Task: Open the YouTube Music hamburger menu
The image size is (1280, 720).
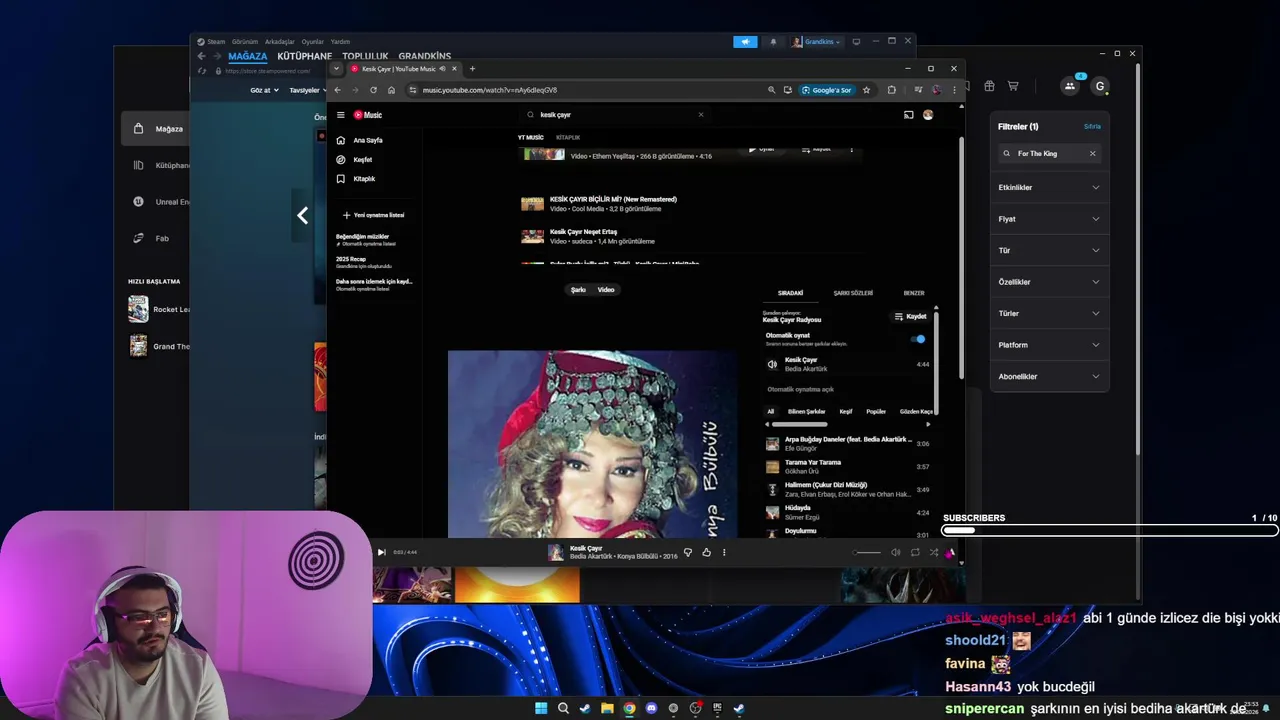Action: tap(340, 115)
